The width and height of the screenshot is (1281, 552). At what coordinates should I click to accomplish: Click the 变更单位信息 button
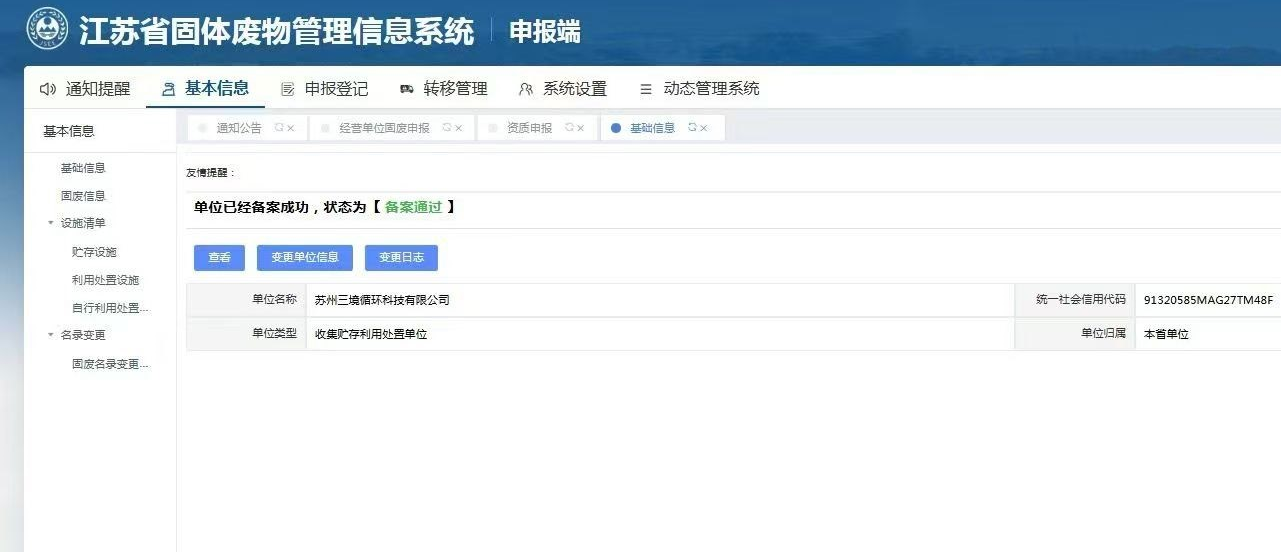click(305, 258)
